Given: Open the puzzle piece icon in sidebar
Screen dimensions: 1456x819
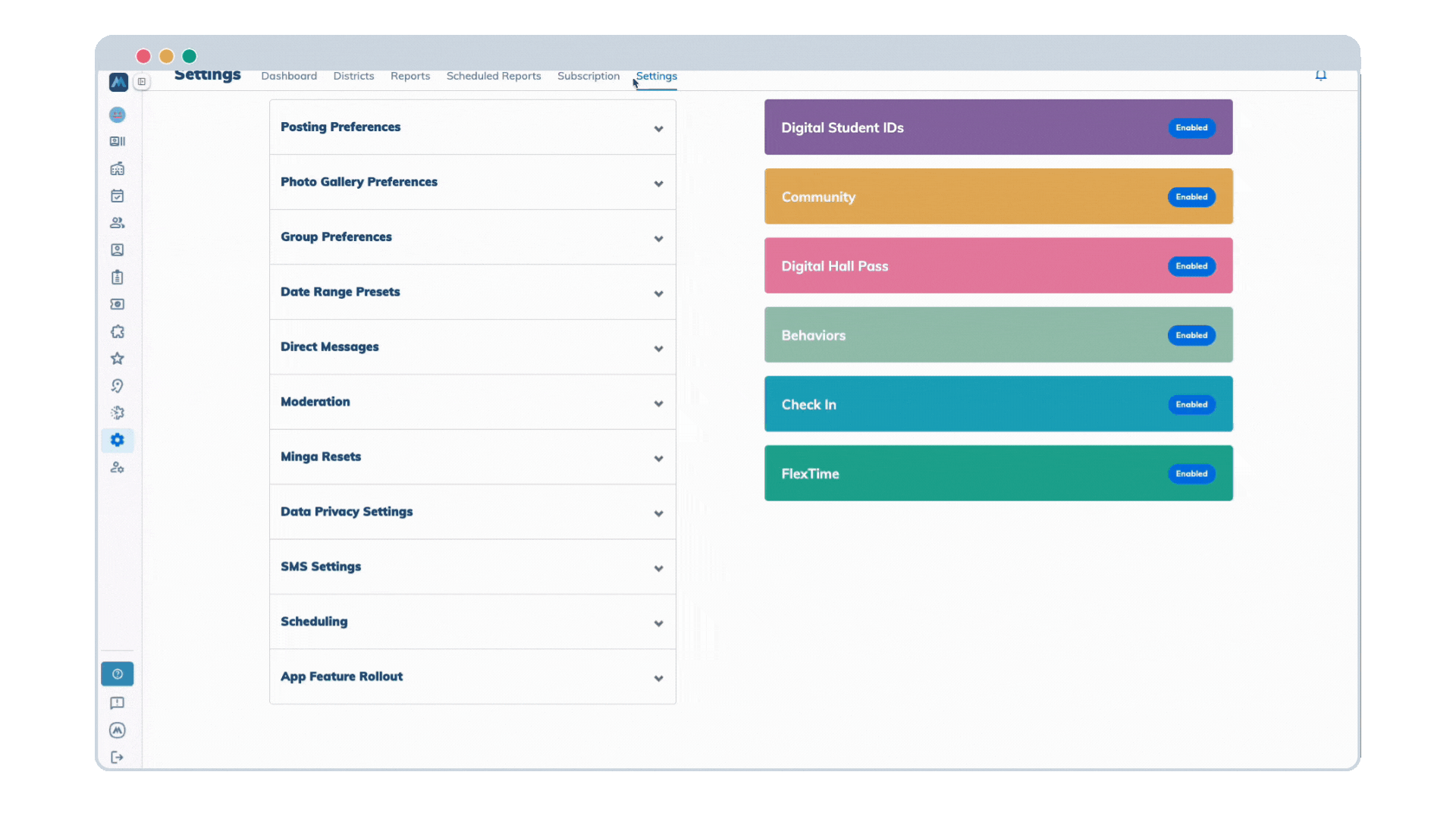Looking at the screenshot, I should [118, 331].
